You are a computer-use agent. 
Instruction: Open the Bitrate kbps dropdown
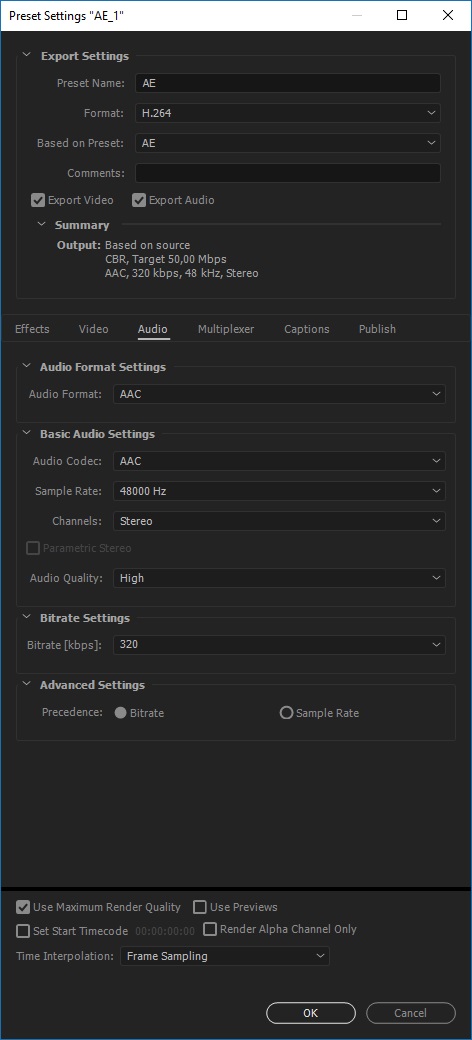279,645
